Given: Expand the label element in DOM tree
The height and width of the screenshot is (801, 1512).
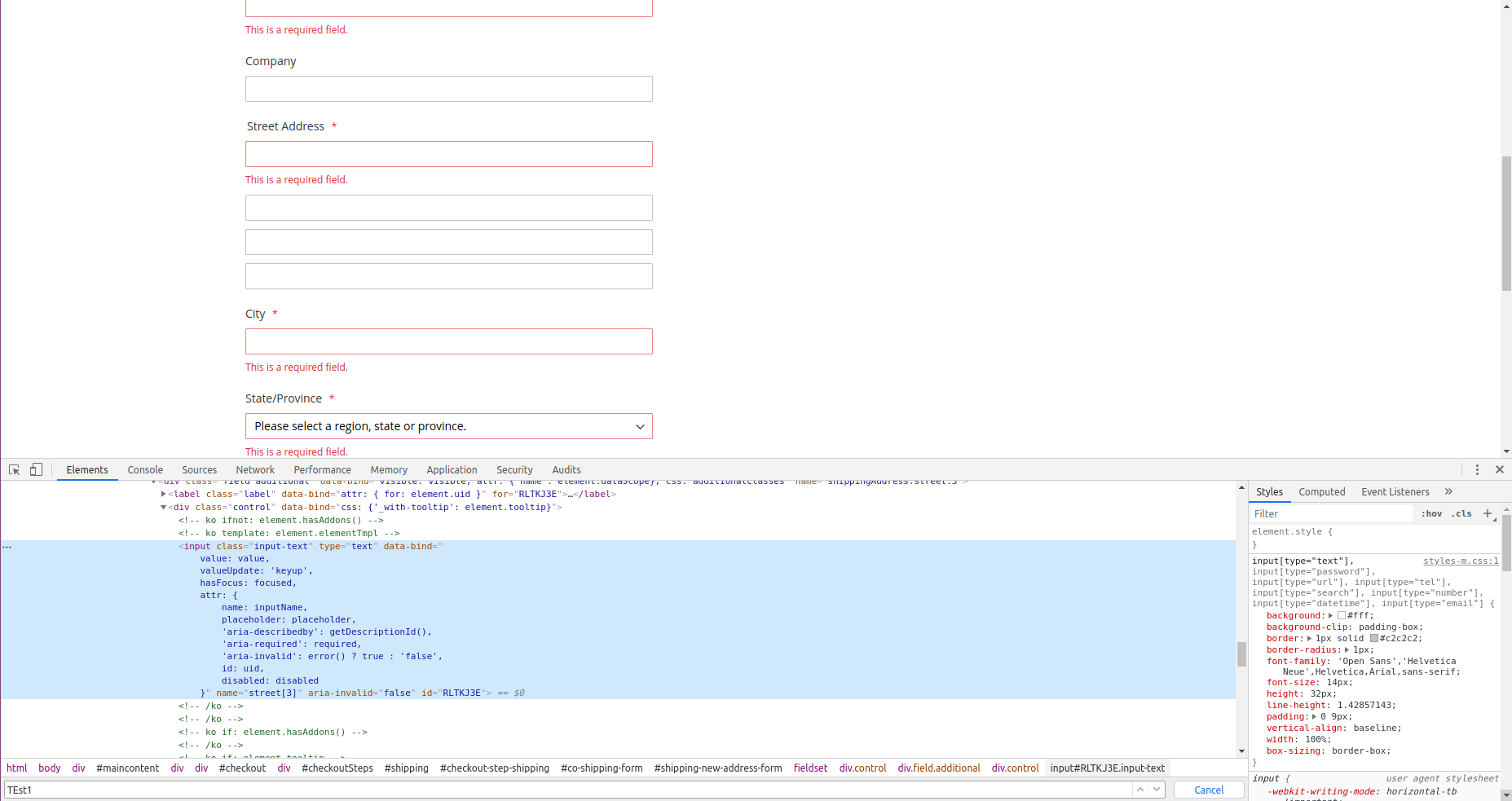Looking at the screenshot, I should pyautogui.click(x=164, y=494).
